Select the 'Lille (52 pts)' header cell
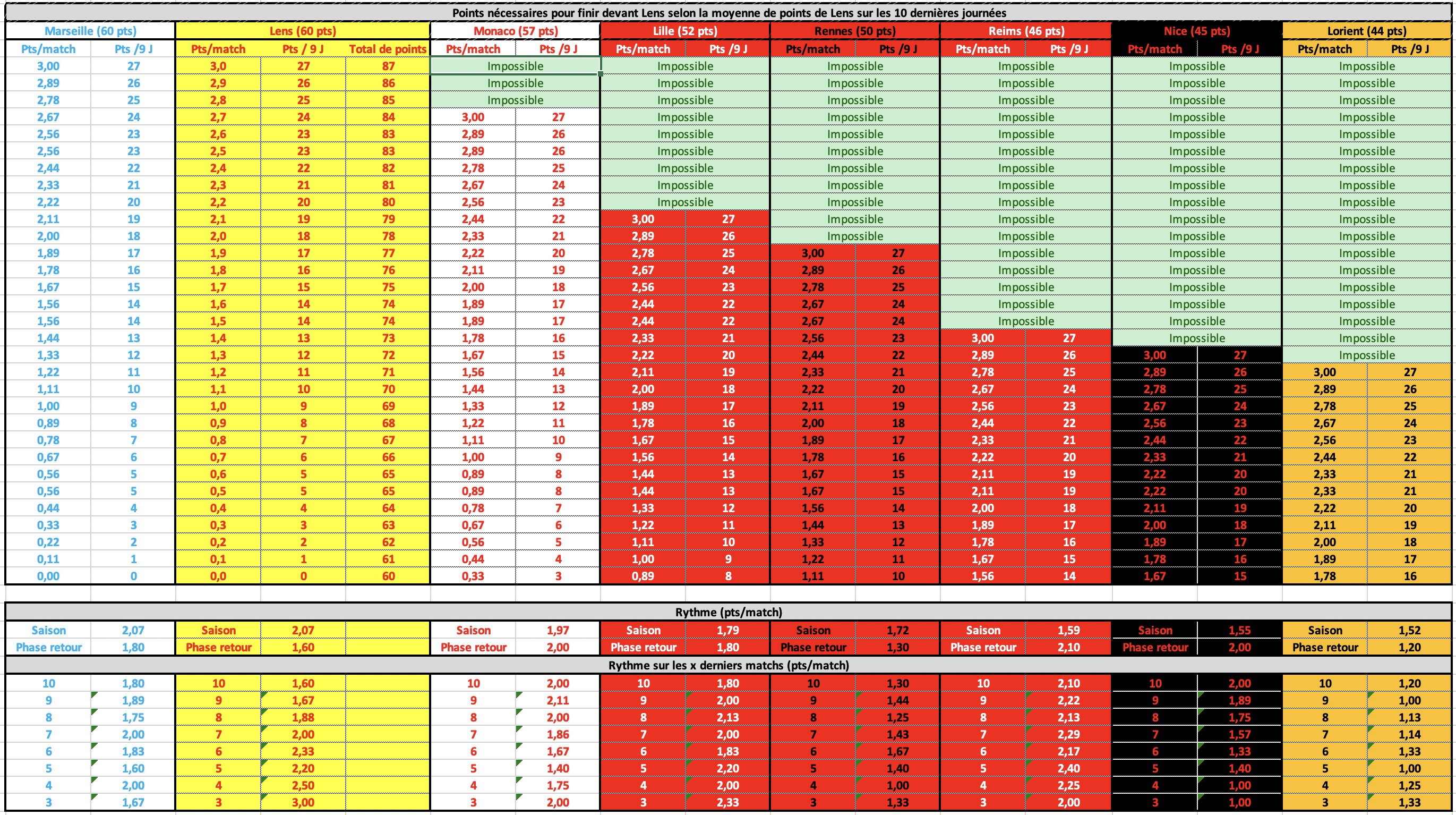 685,31
